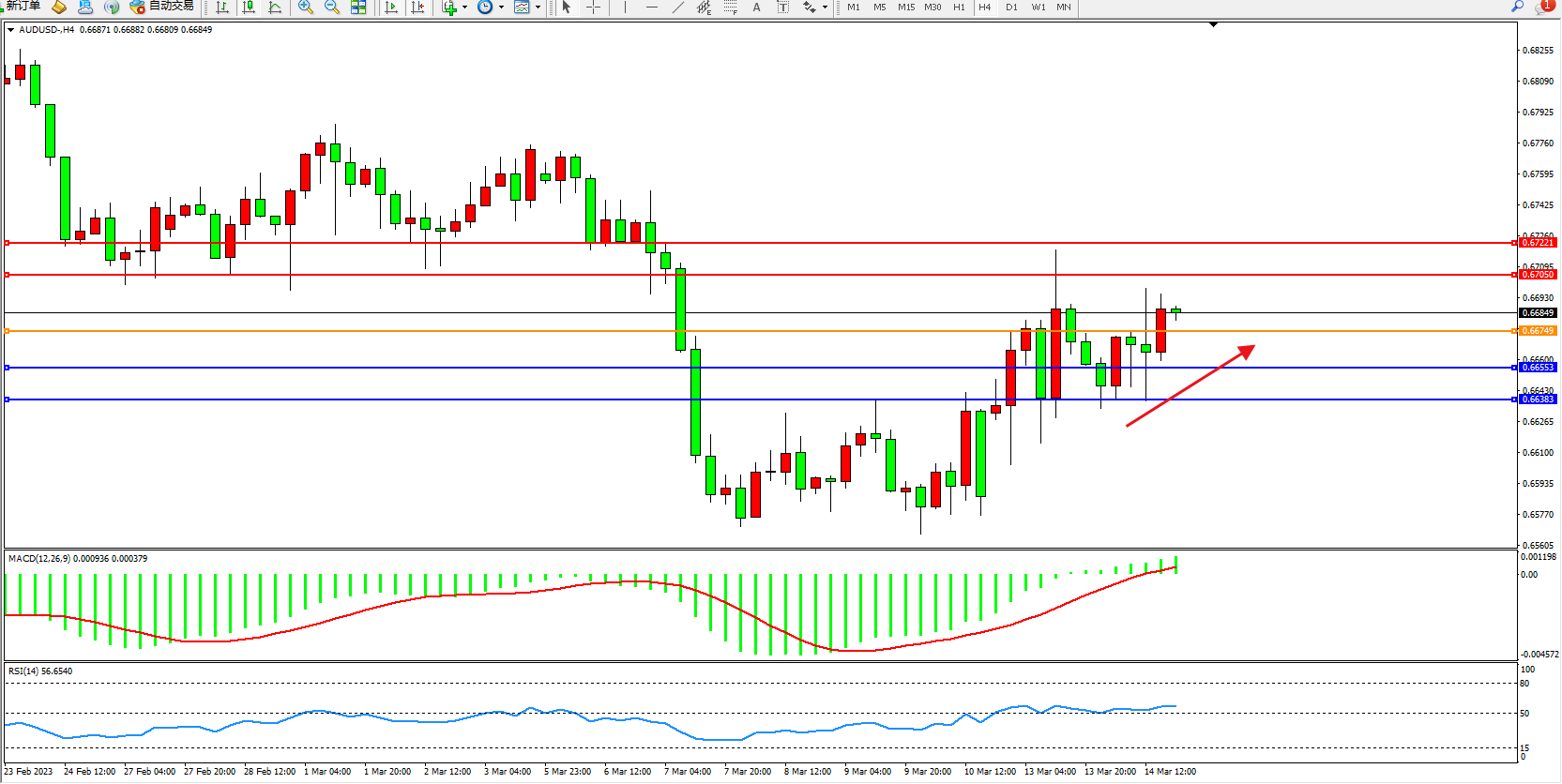Click the orange 0.66749 price level label
The height and width of the screenshot is (784, 1562).
click(x=1538, y=331)
